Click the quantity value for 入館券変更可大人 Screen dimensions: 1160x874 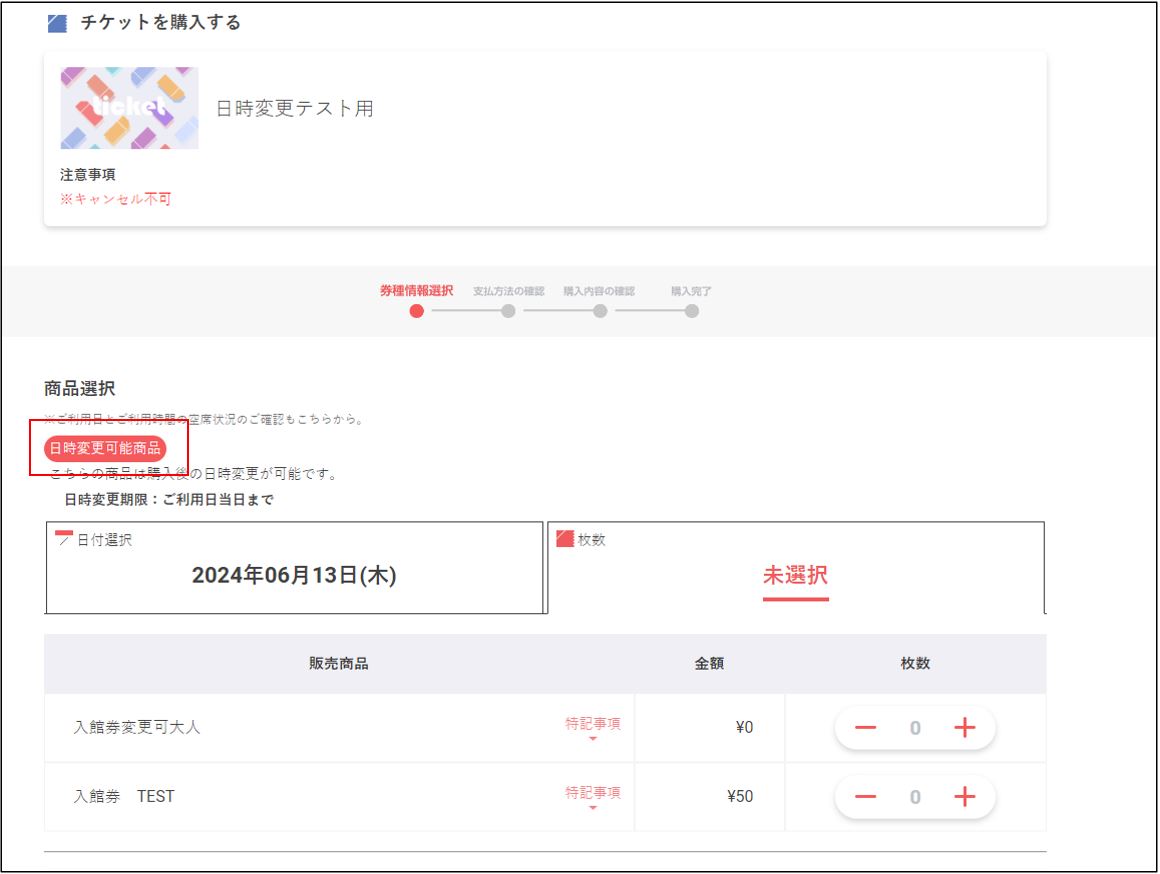point(914,728)
